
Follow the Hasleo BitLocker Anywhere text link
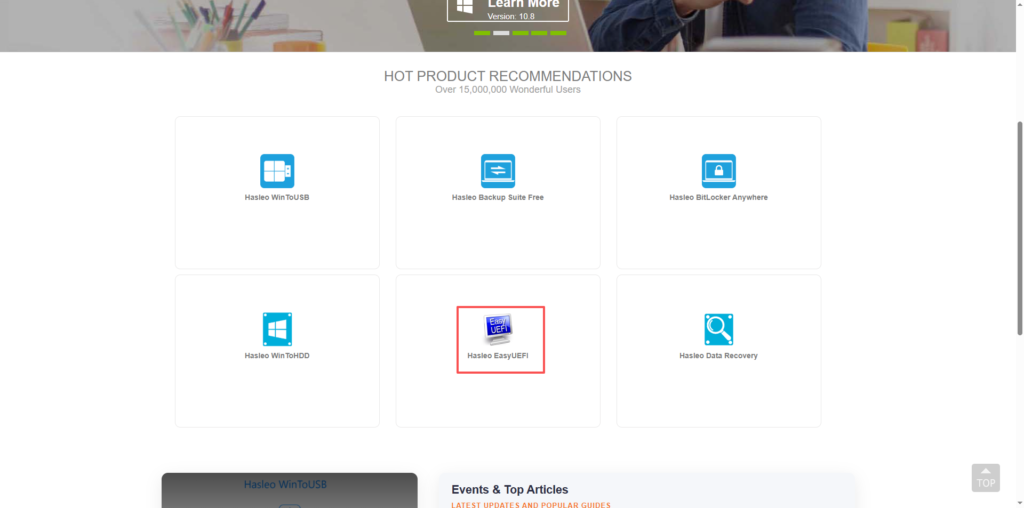point(718,197)
